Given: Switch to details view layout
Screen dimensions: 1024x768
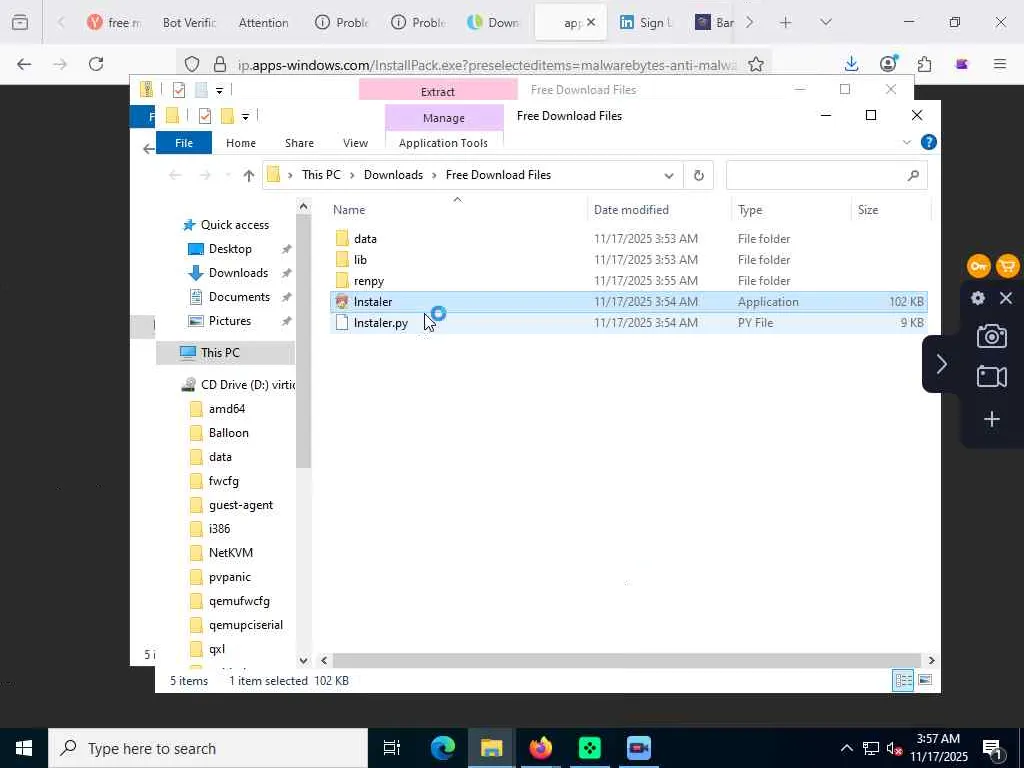Looking at the screenshot, I should tap(904, 680).
